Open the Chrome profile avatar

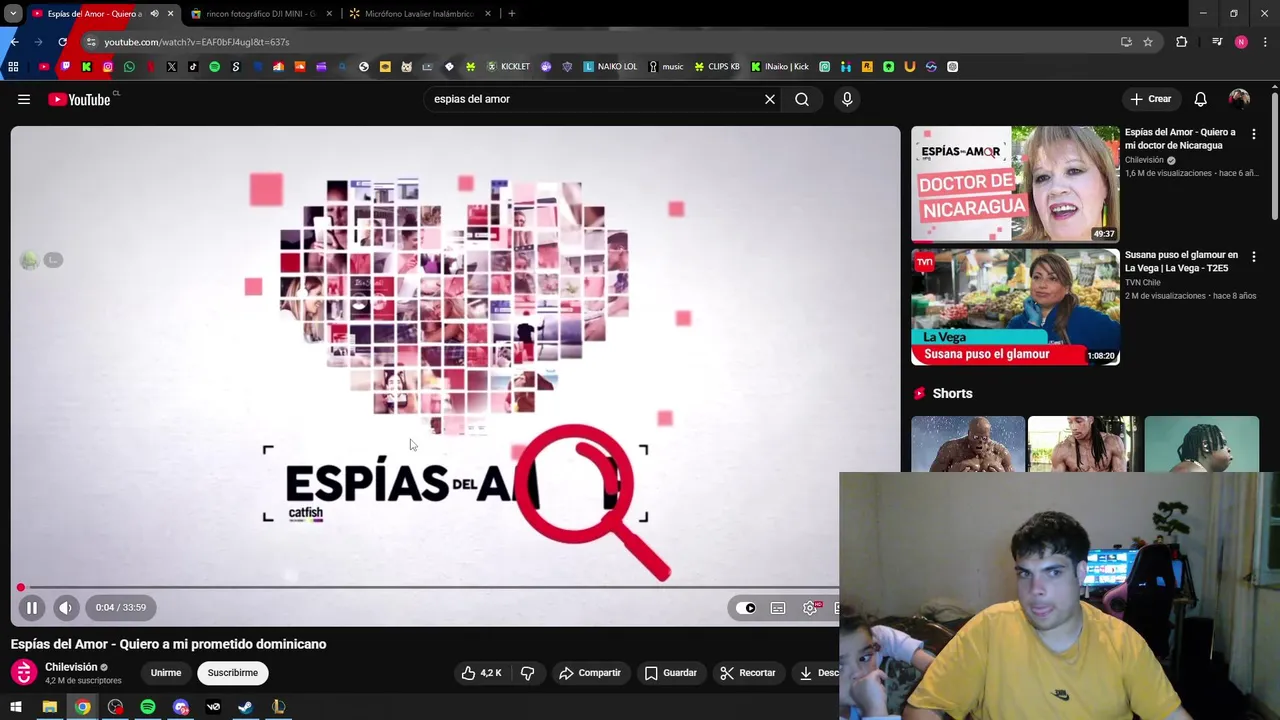click(1241, 42)
